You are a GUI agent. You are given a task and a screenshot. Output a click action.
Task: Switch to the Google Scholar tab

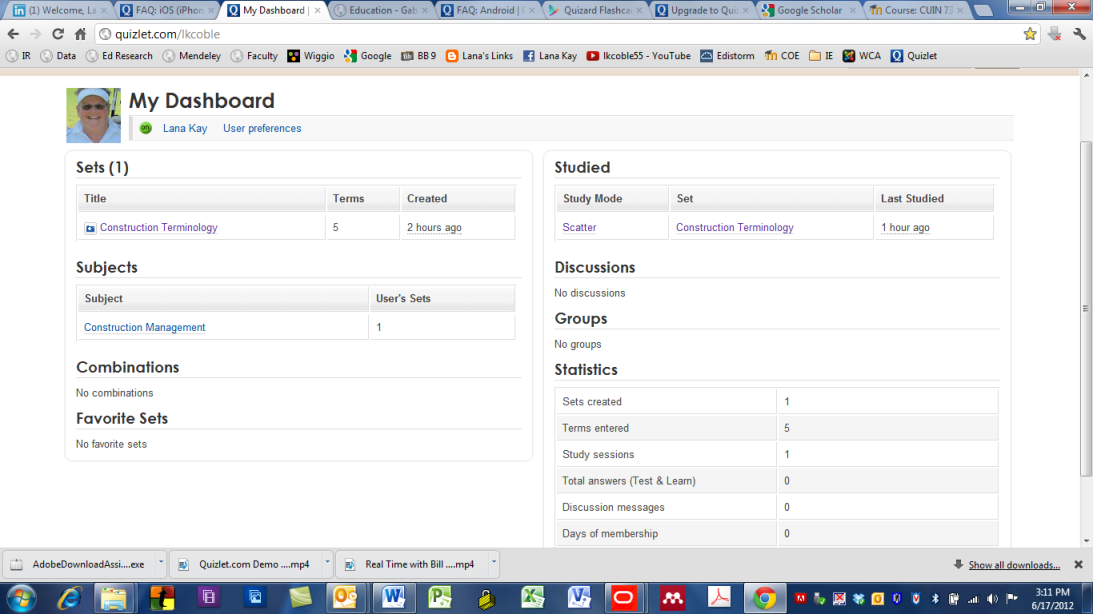coord(809,10)
